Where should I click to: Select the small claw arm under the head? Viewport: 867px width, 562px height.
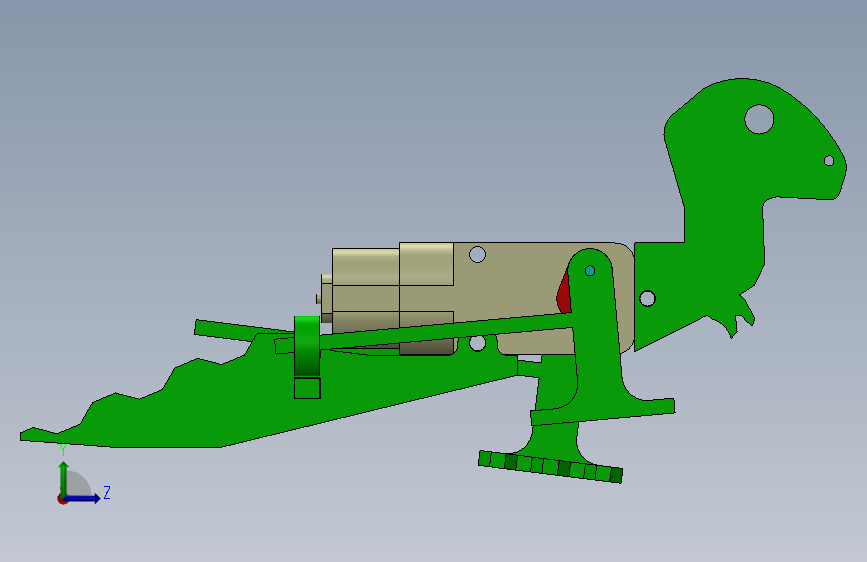(744, 316)
